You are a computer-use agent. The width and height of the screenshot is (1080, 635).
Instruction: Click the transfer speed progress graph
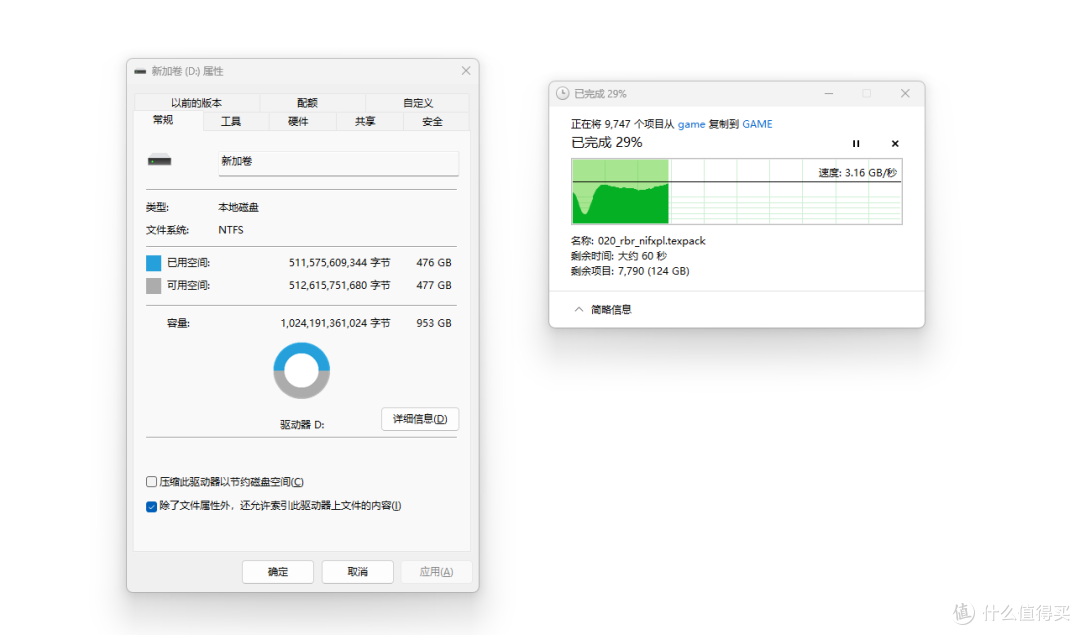(736, 191)
